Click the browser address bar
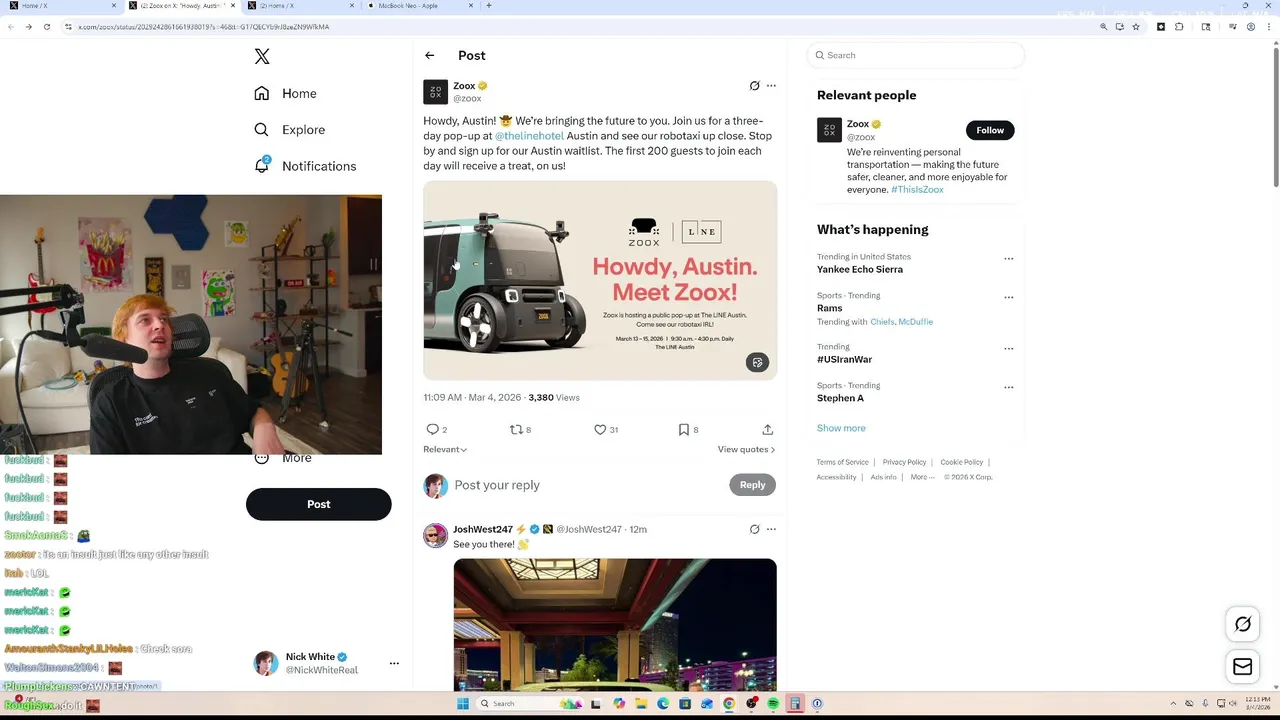Screen dimensions: 1280x720 (580, 27)
